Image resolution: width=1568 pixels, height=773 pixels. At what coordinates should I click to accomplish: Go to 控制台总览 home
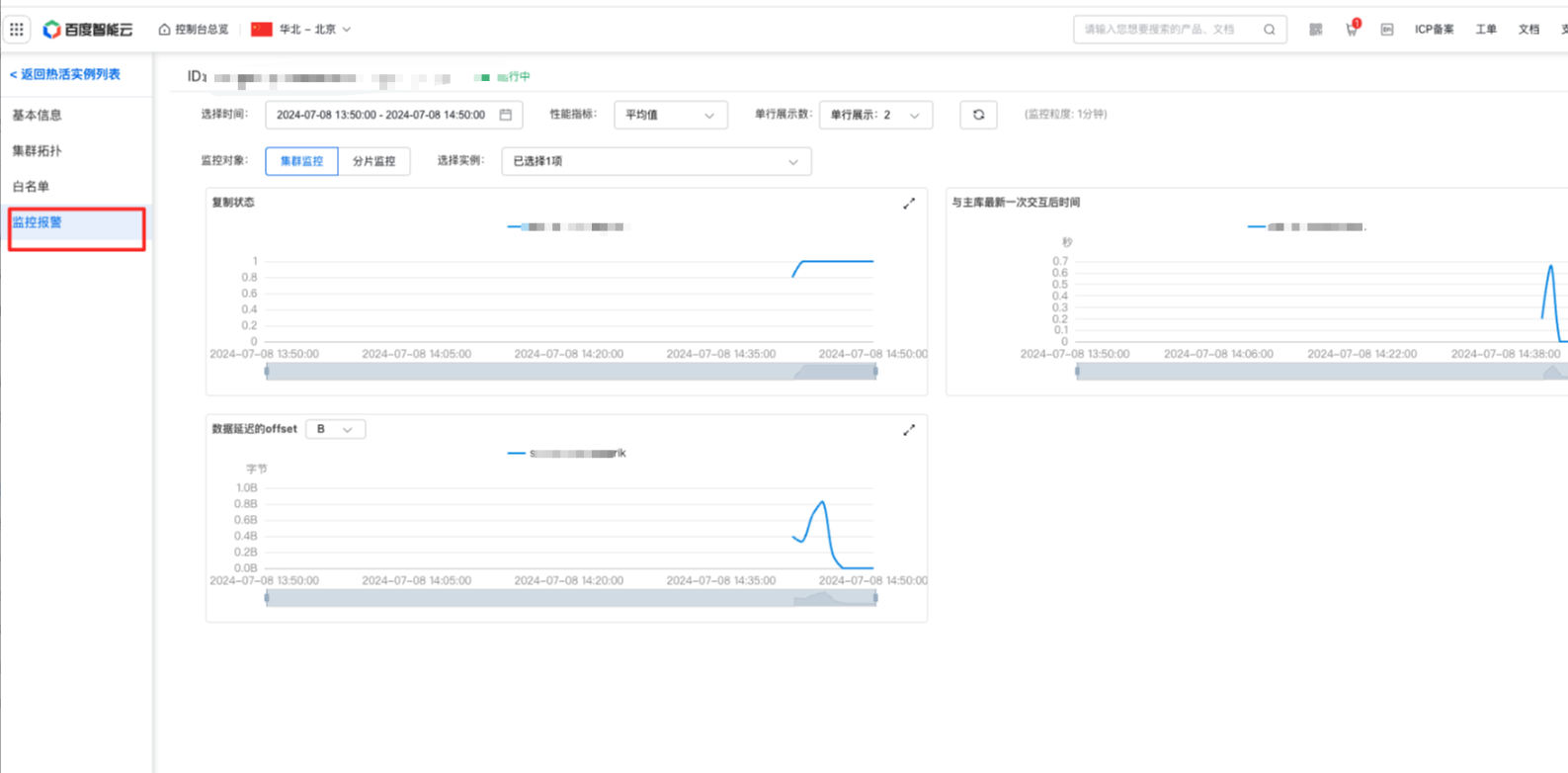pos(194,30)
